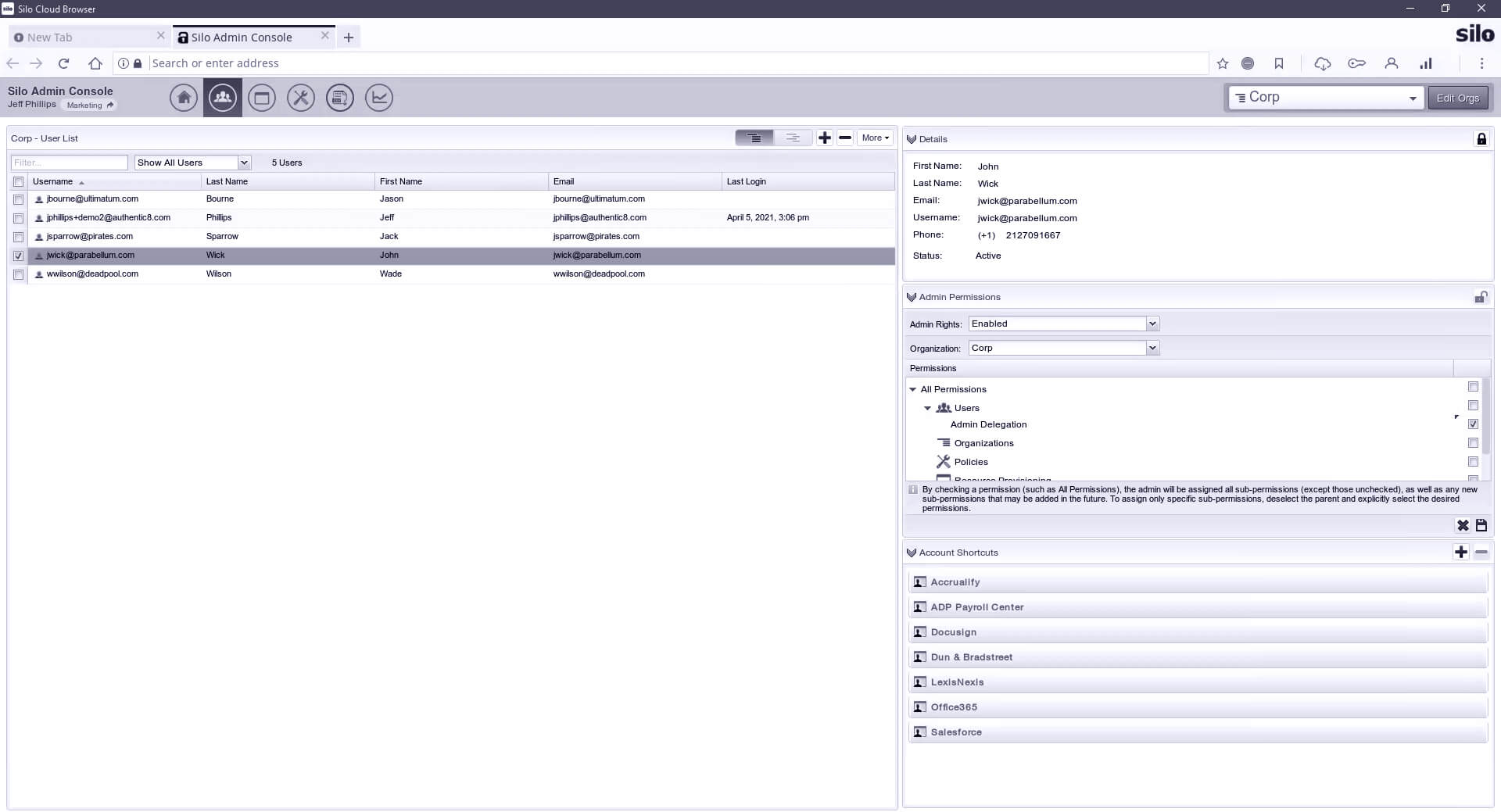The height and width of the screenshot is (812, 1501).
Task: Open the Admin Rights dropdown
Action: click(x=1064, y=324)
